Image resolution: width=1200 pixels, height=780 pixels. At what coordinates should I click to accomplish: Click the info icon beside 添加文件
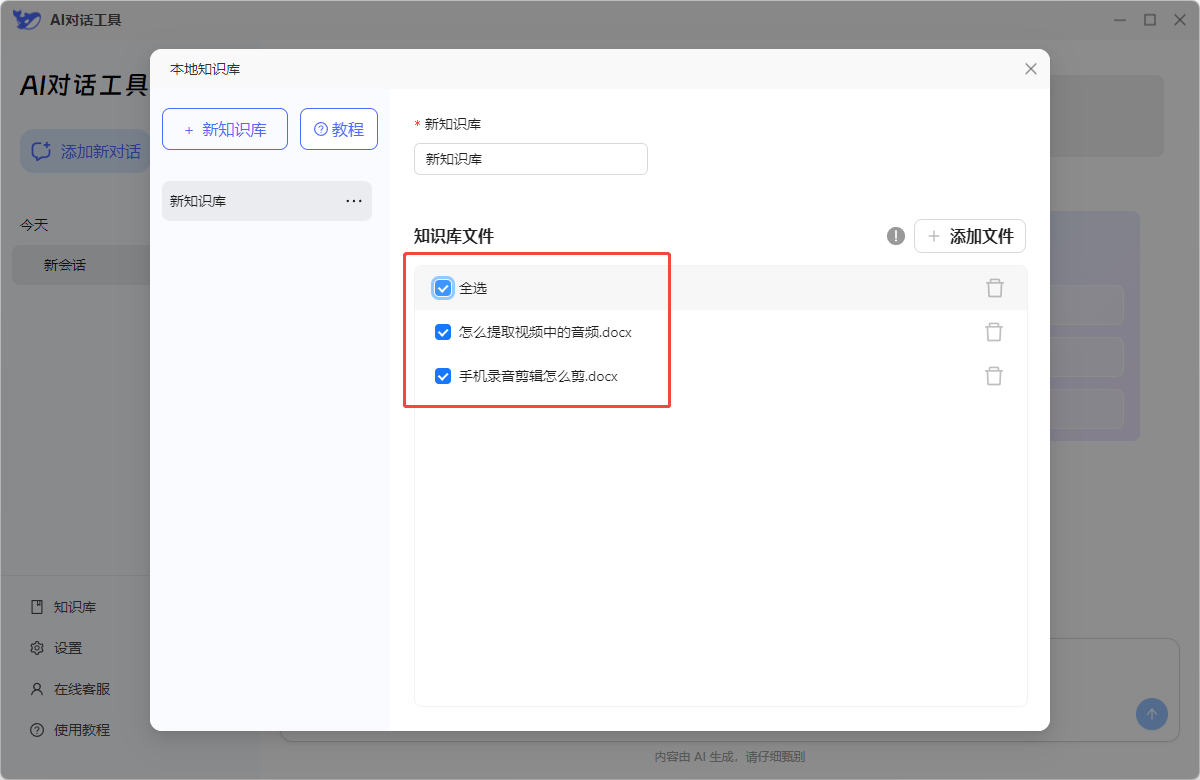click(x=896, y=236)
